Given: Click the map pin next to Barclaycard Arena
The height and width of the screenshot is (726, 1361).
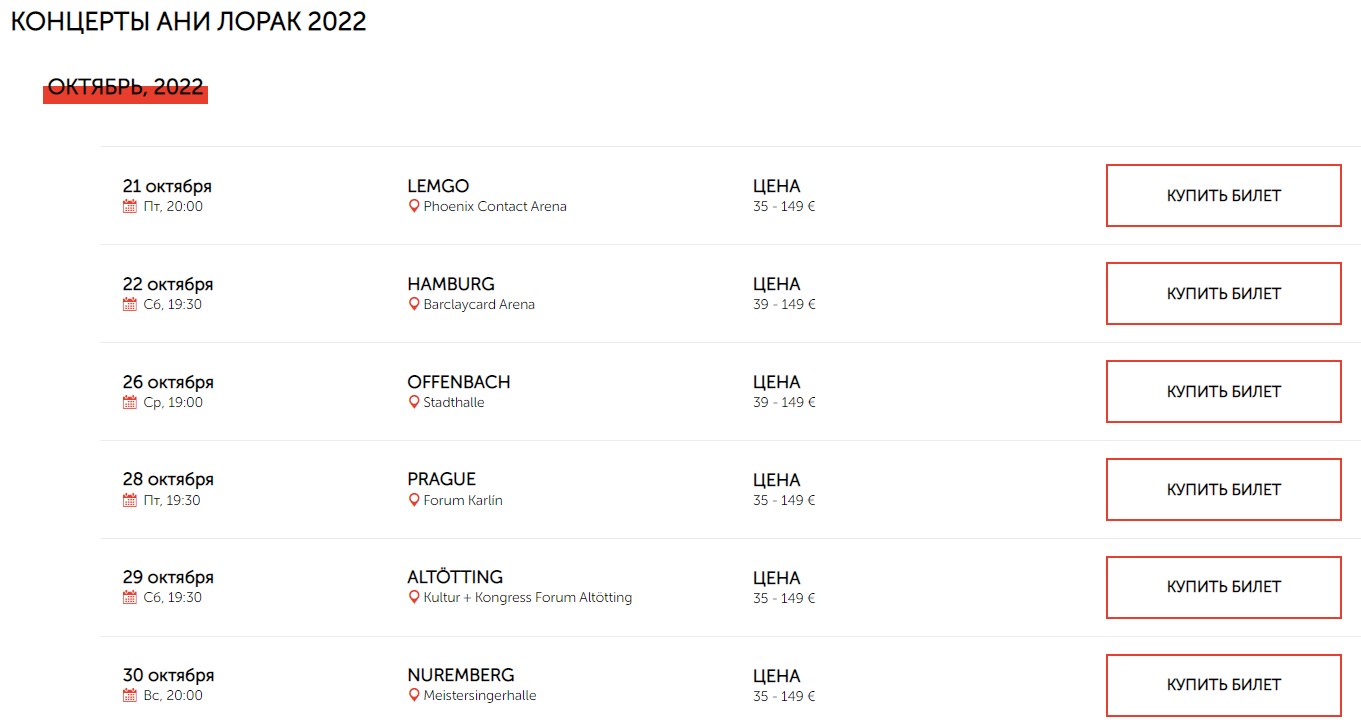Looking at the screenshot, I should tap(414, 305).
